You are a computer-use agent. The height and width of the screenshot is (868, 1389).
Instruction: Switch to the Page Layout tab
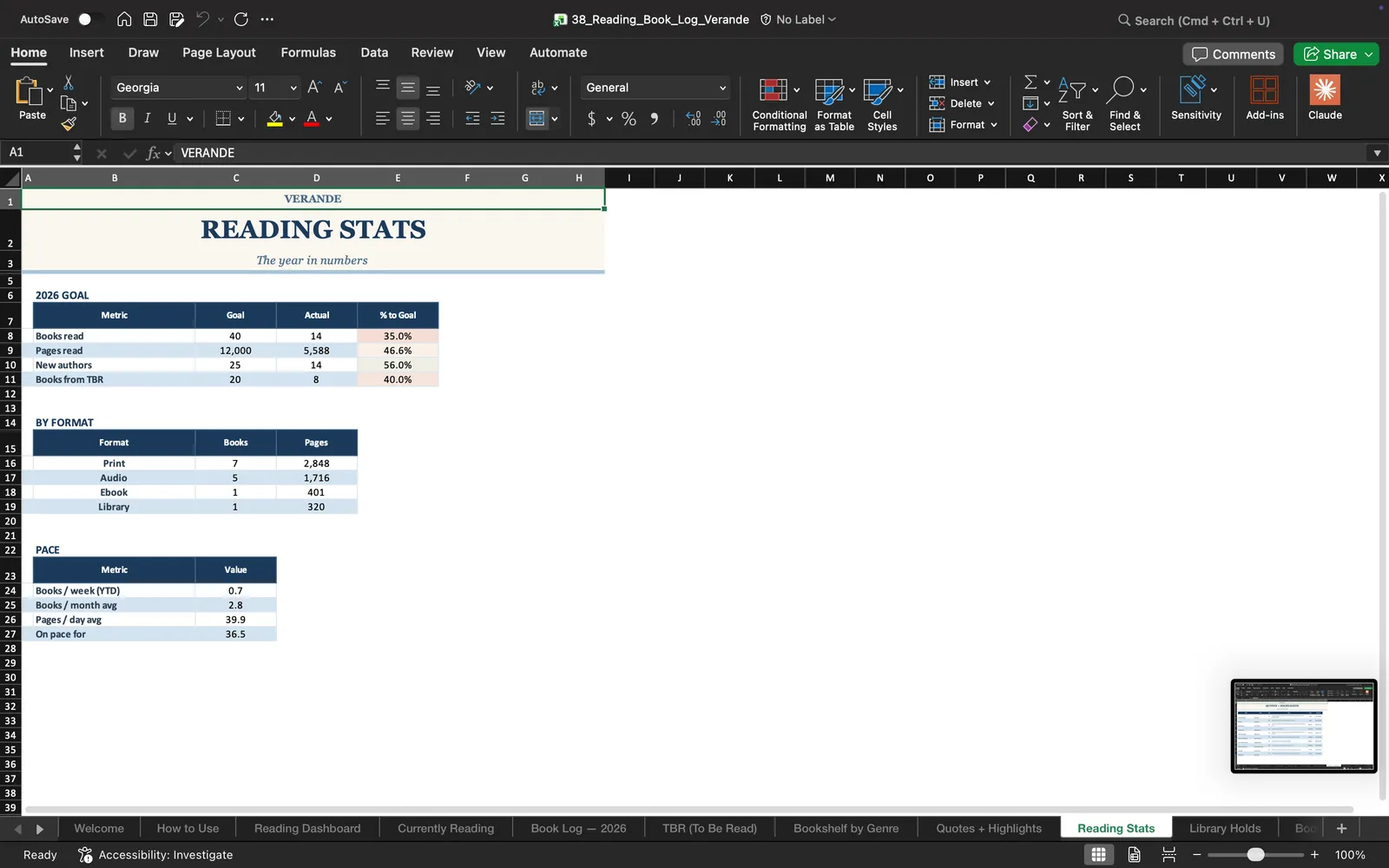coord(219,52)
